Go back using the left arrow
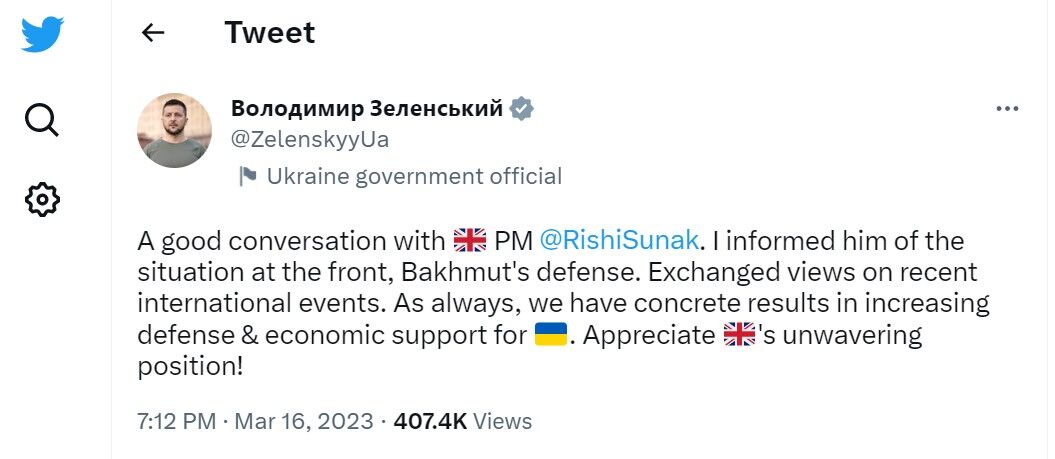This screenshot has width=1055, height=459. click(x=152, y=33)
